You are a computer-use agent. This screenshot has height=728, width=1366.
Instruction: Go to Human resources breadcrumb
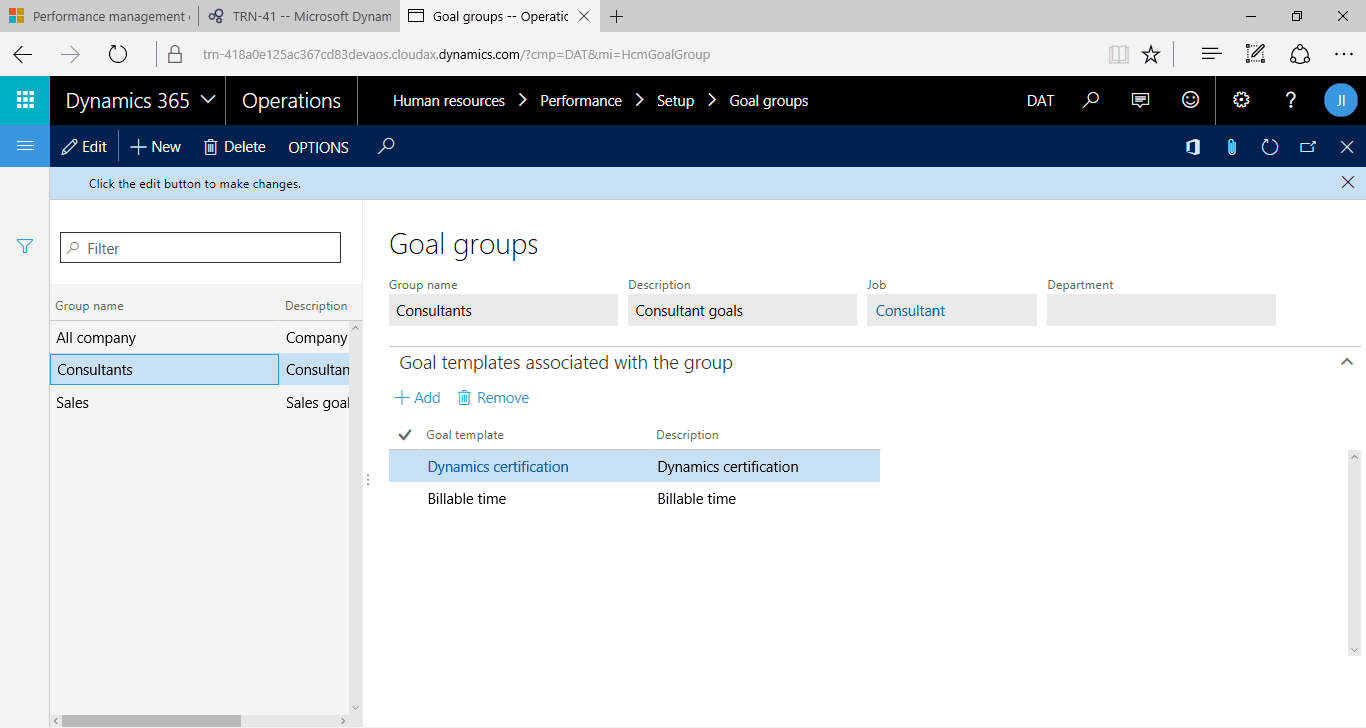449,101
